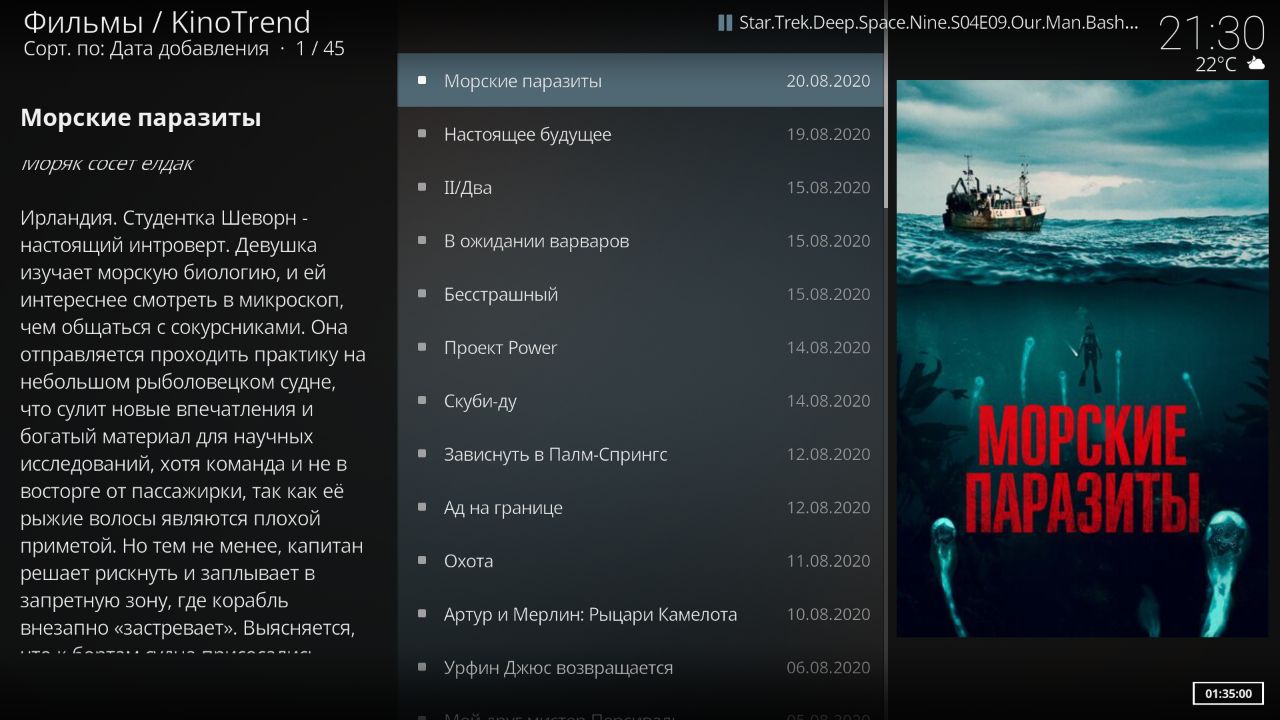Viewport: 1280px width, 720px height.
Task: Select the II/Два movie row
Action: point(640,187)
